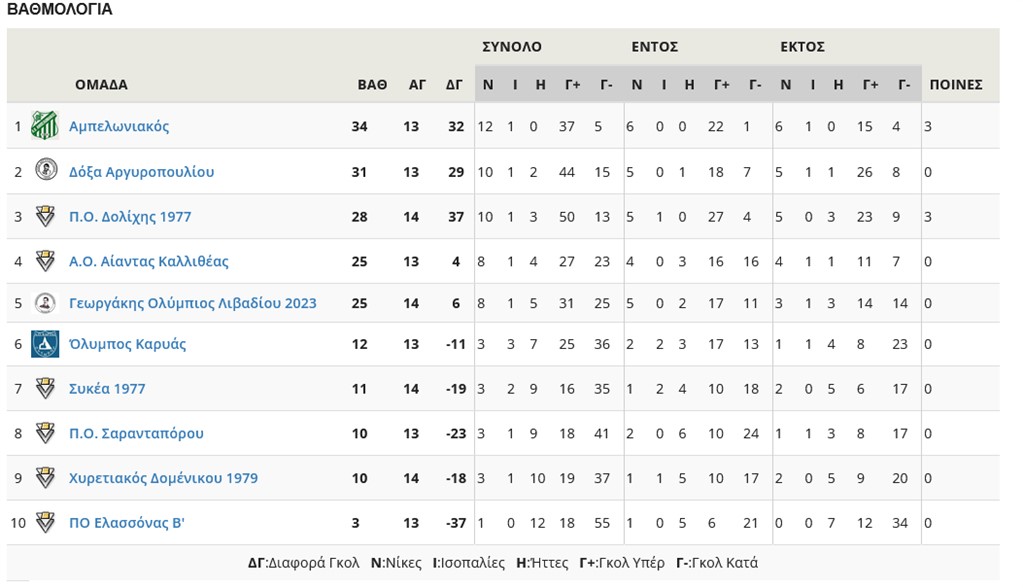This screenshot has width=1023, height=588.
Task: Open Χυρετιακός Δομένικου 1979 team link
Action: coord(163,478)
